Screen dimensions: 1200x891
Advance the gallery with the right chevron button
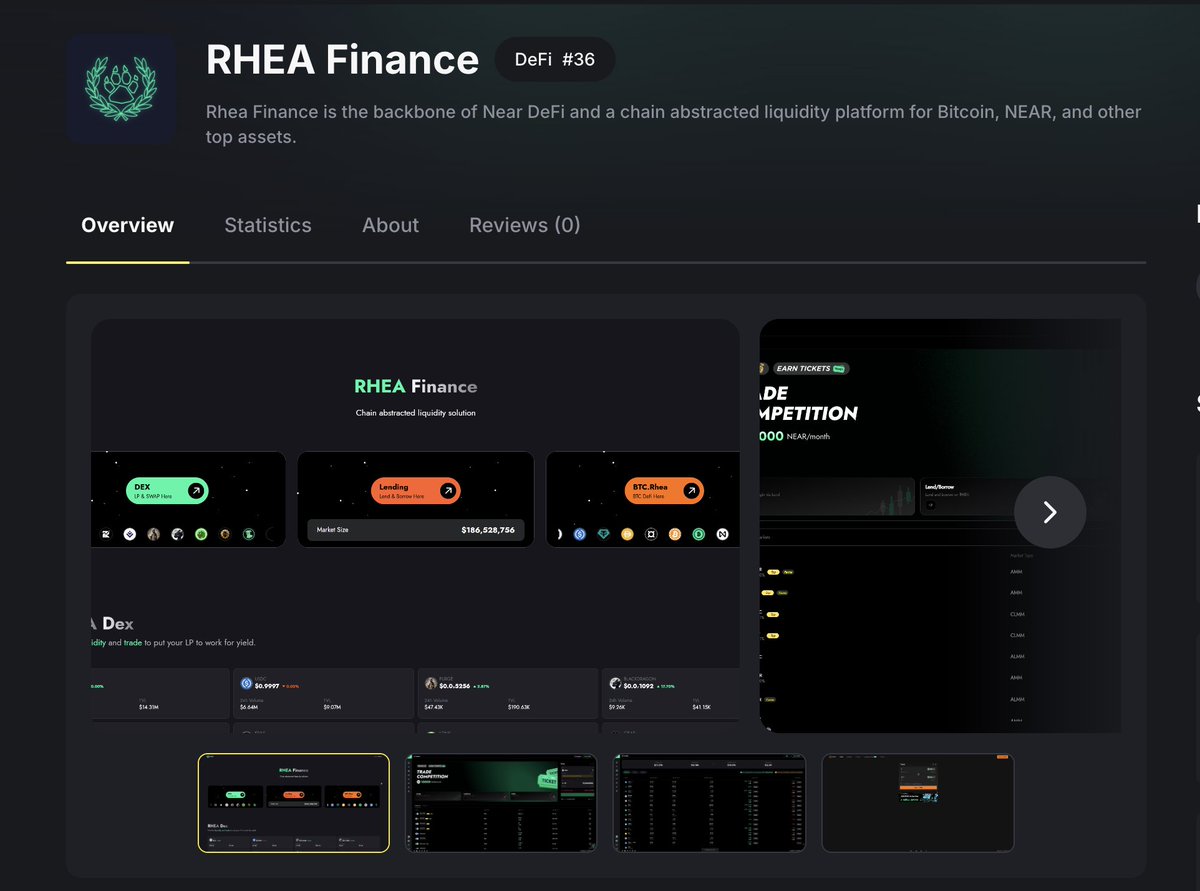tap(1050, 512)
